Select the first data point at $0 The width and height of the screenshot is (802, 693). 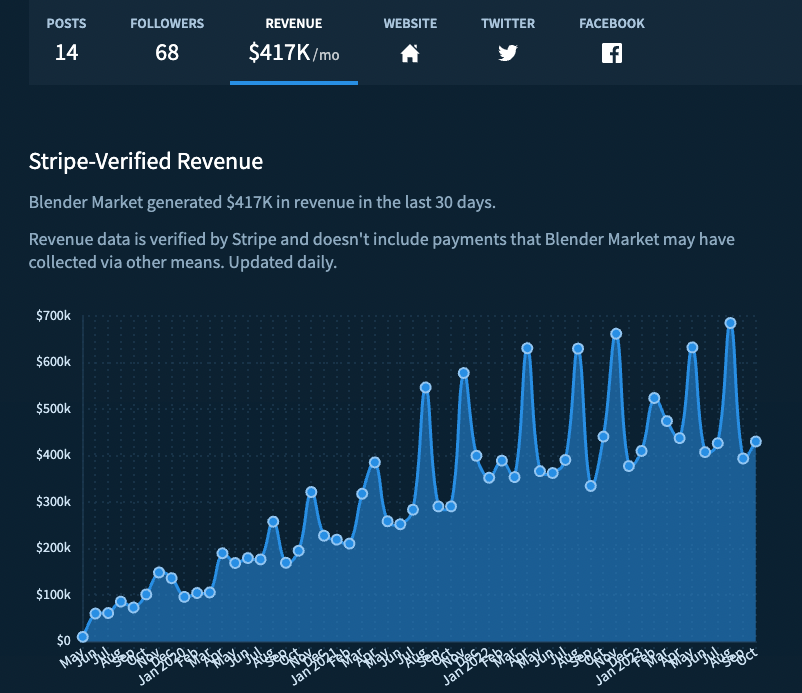83,636
